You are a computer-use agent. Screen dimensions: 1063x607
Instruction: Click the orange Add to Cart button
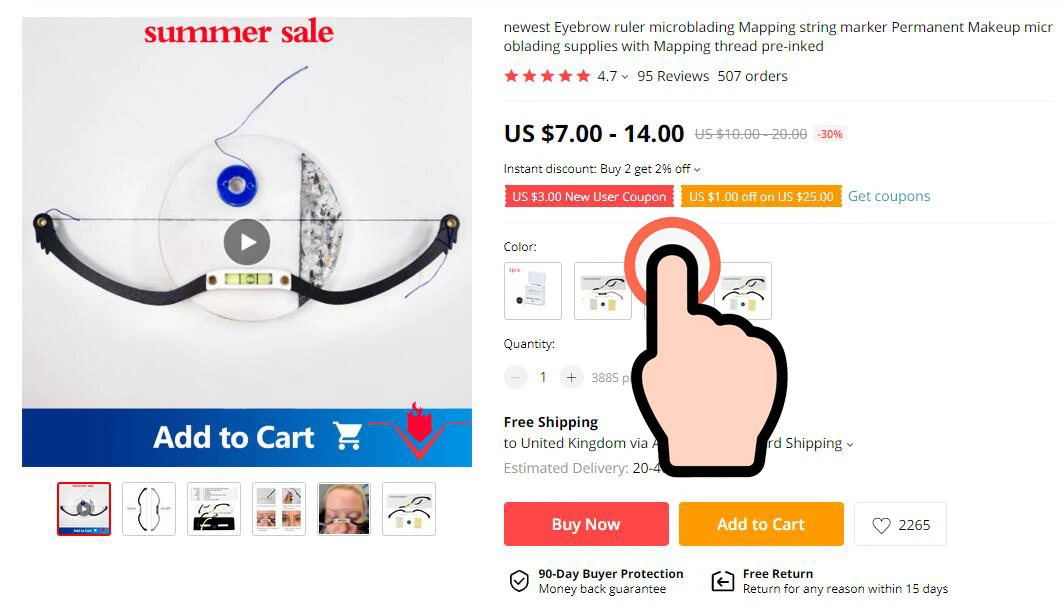[761, 524]
